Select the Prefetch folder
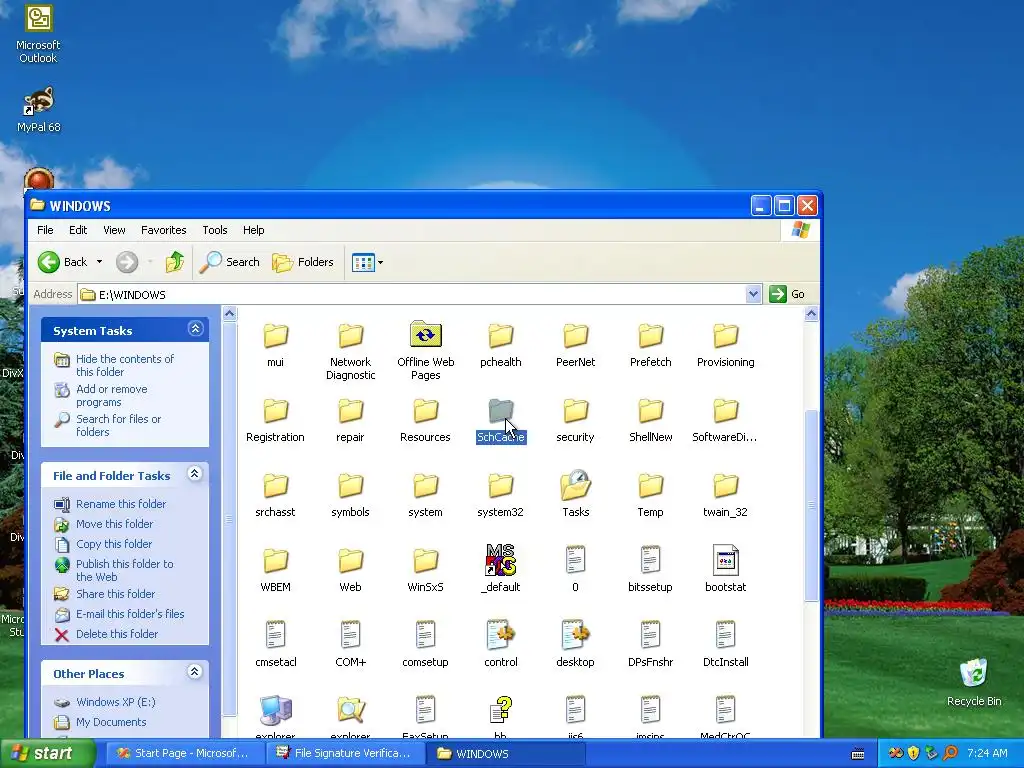The image size is (1024, 768). [650, 346]
